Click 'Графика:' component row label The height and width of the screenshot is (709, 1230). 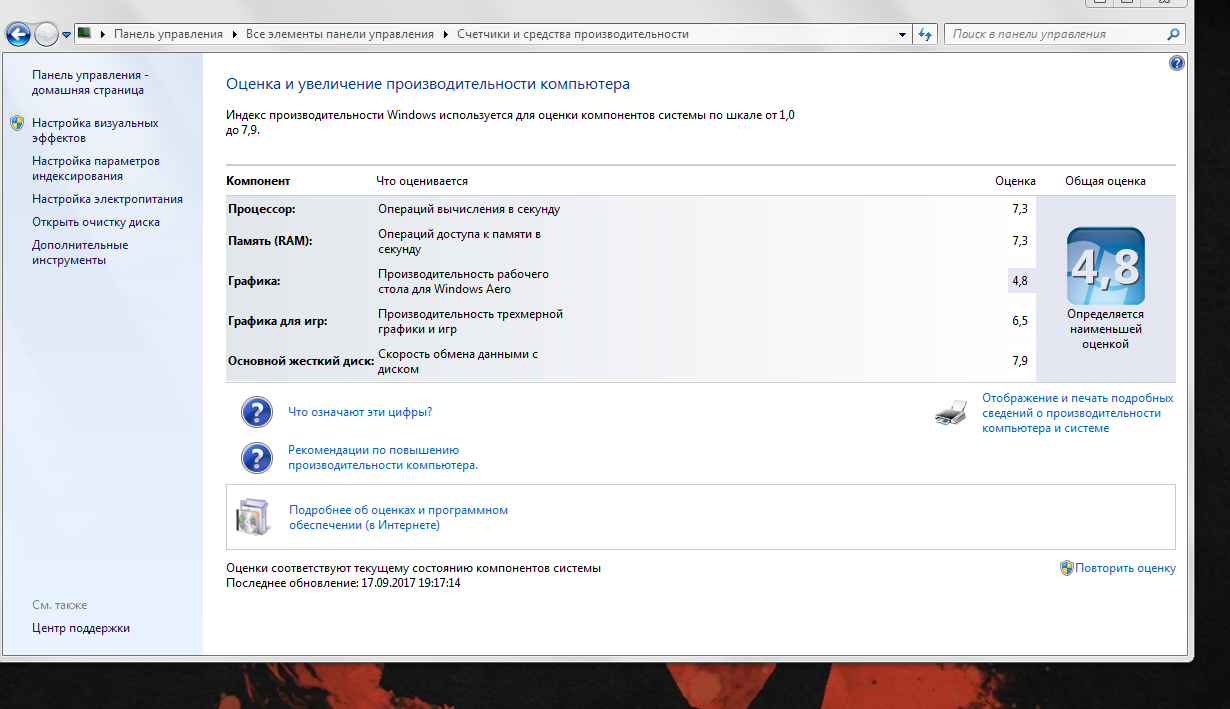pos(254,281)
